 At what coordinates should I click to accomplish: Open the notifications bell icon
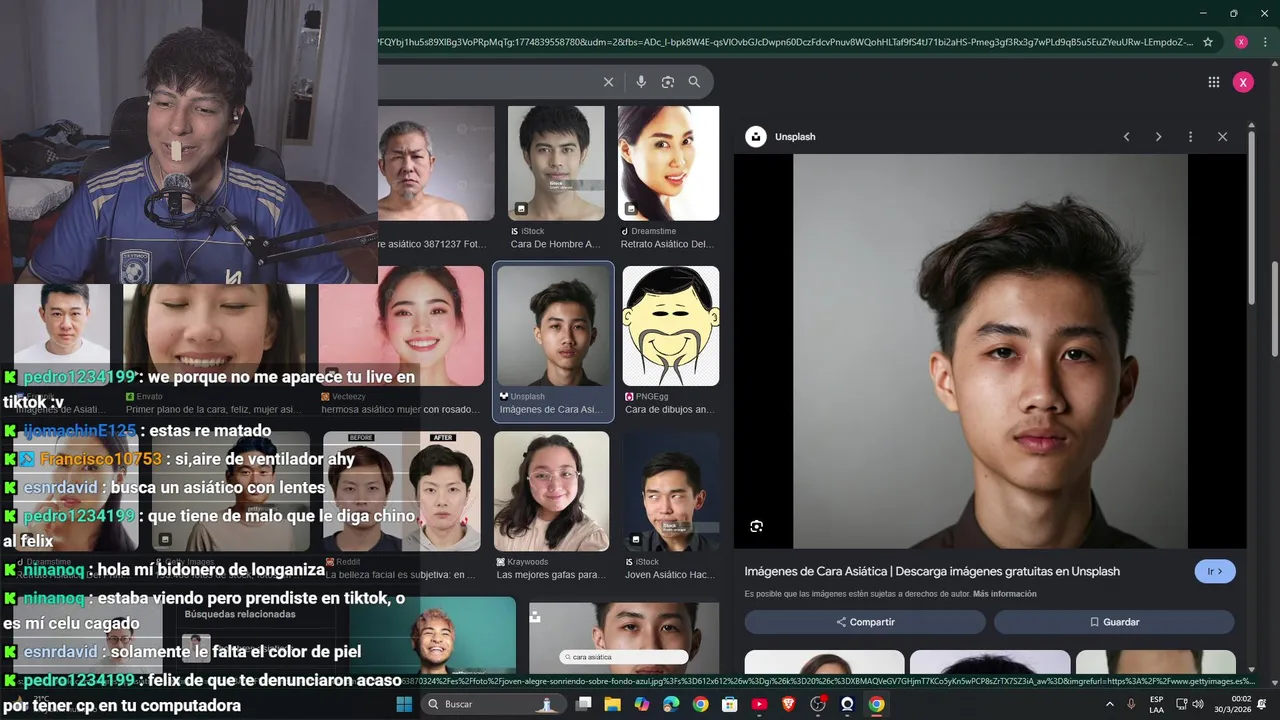point(1262,704)
